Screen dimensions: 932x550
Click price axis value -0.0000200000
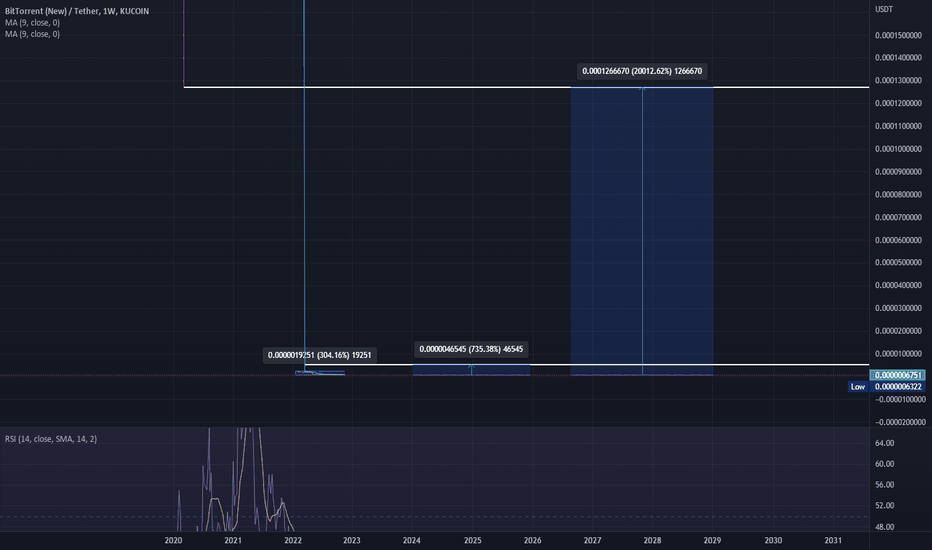pos(900,422)
